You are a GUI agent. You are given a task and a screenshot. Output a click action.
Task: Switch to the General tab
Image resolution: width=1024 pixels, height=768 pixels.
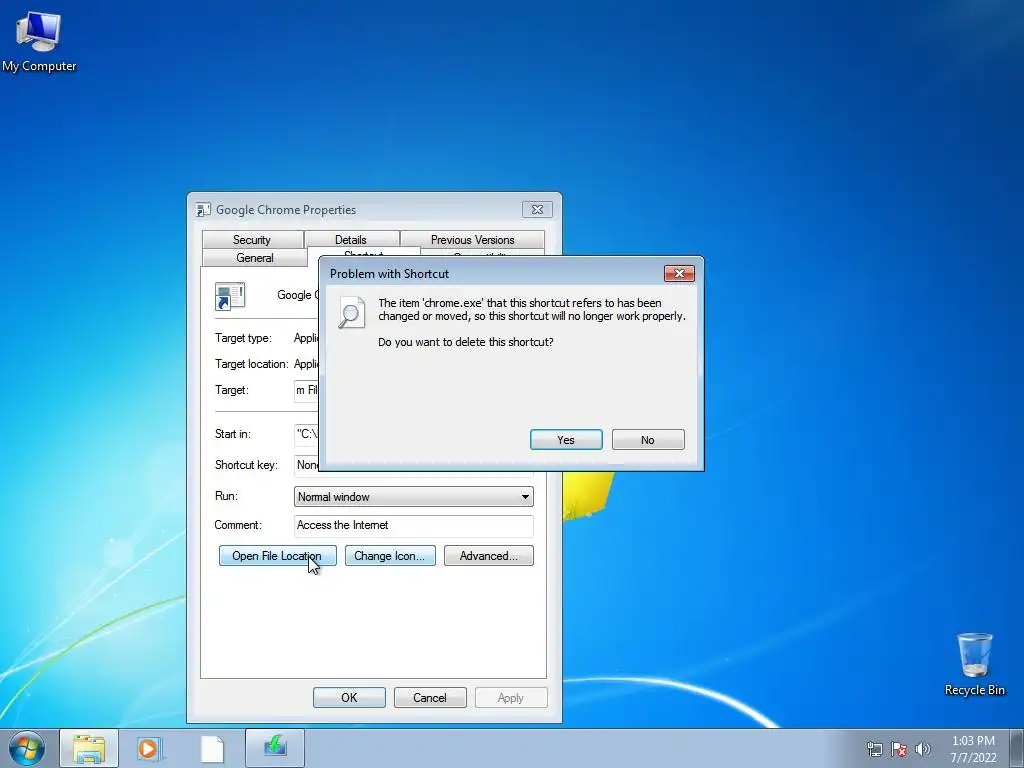[255, 258]
